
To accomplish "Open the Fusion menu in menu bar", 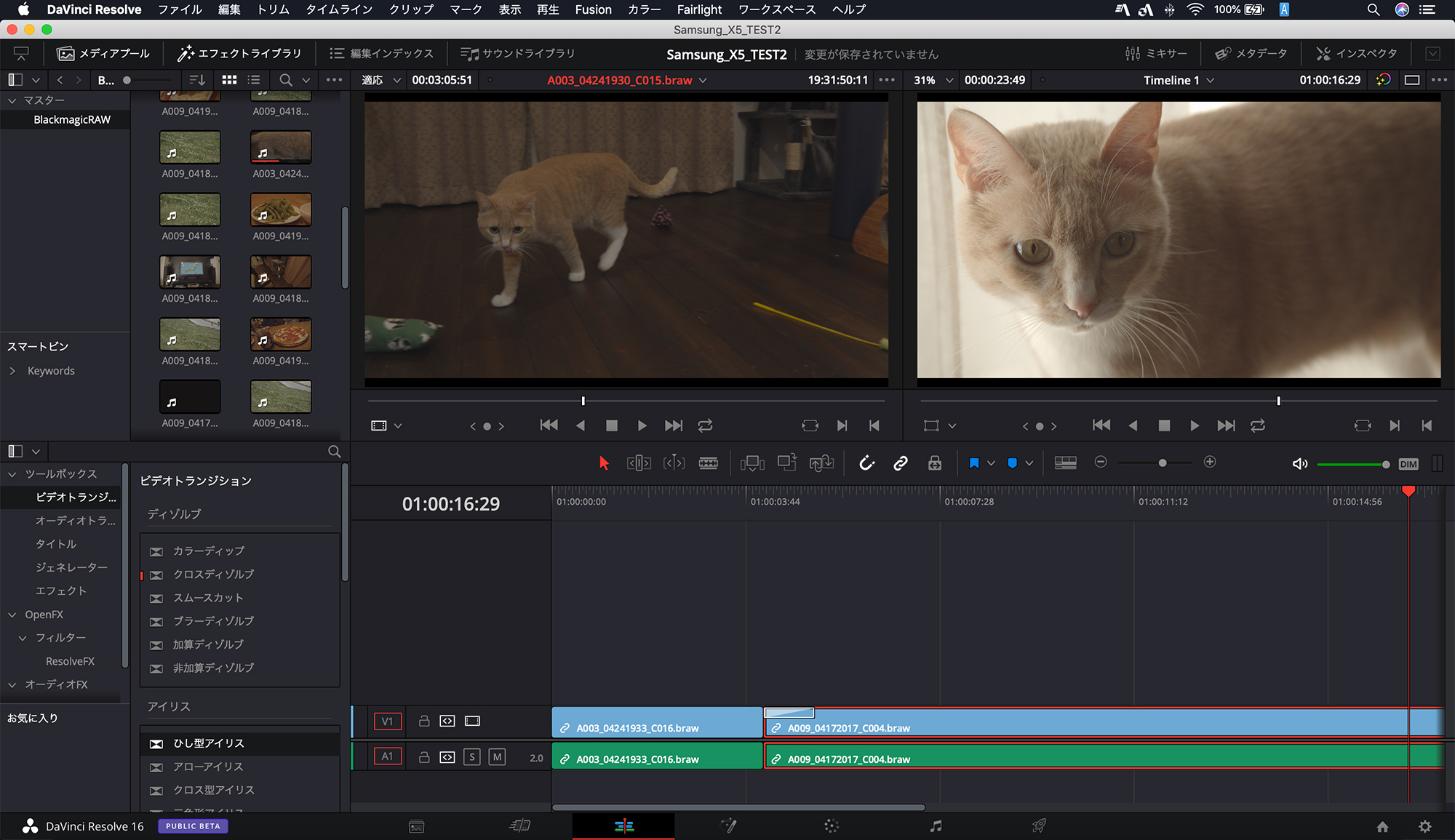I will [x=593, y=9].
